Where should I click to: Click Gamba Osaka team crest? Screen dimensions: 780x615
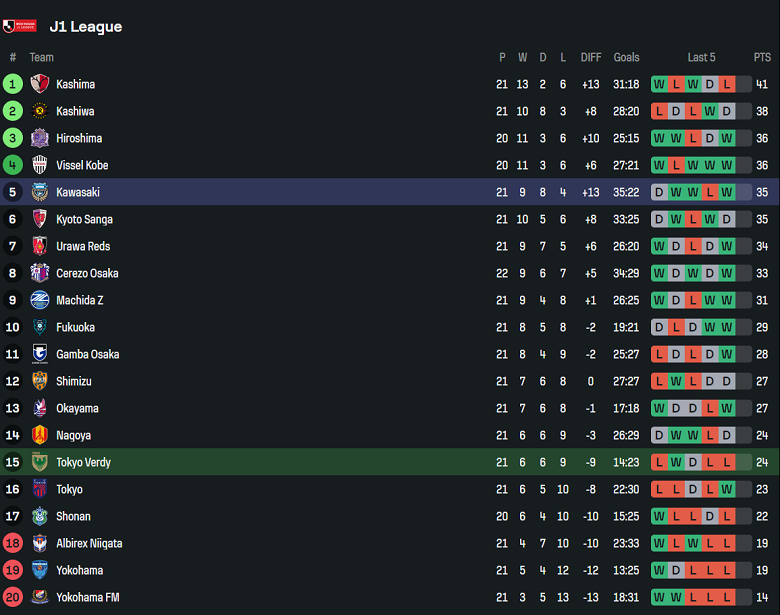click(40, 354)
